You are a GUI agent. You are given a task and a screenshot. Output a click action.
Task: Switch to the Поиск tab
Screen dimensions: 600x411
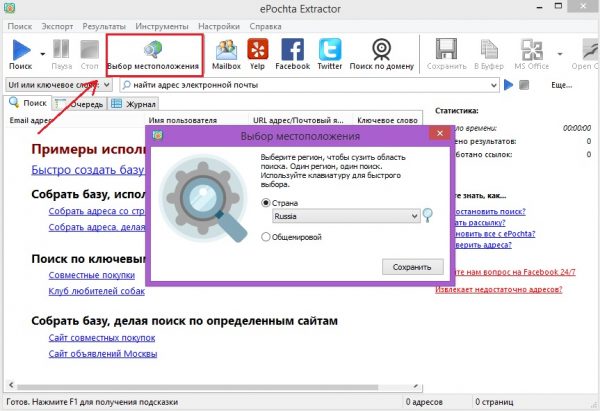[x=28, y=103]
